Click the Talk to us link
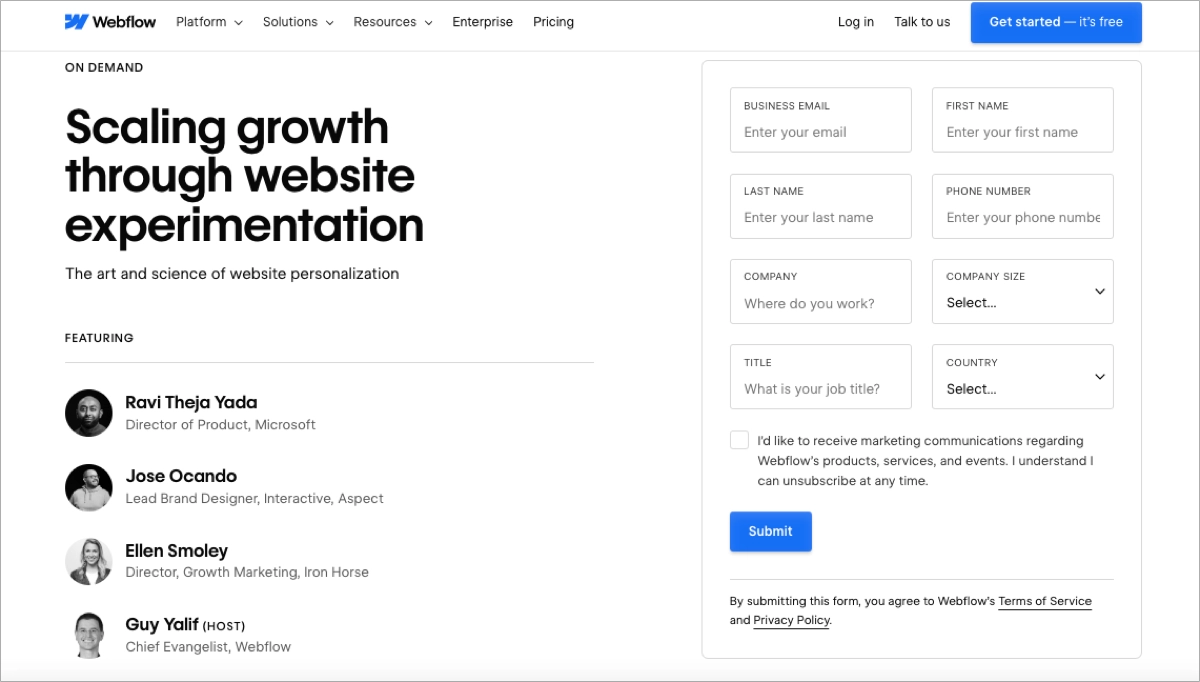Image resolution: width=1200 pixels, height=682 pixels. pos(921,21)
